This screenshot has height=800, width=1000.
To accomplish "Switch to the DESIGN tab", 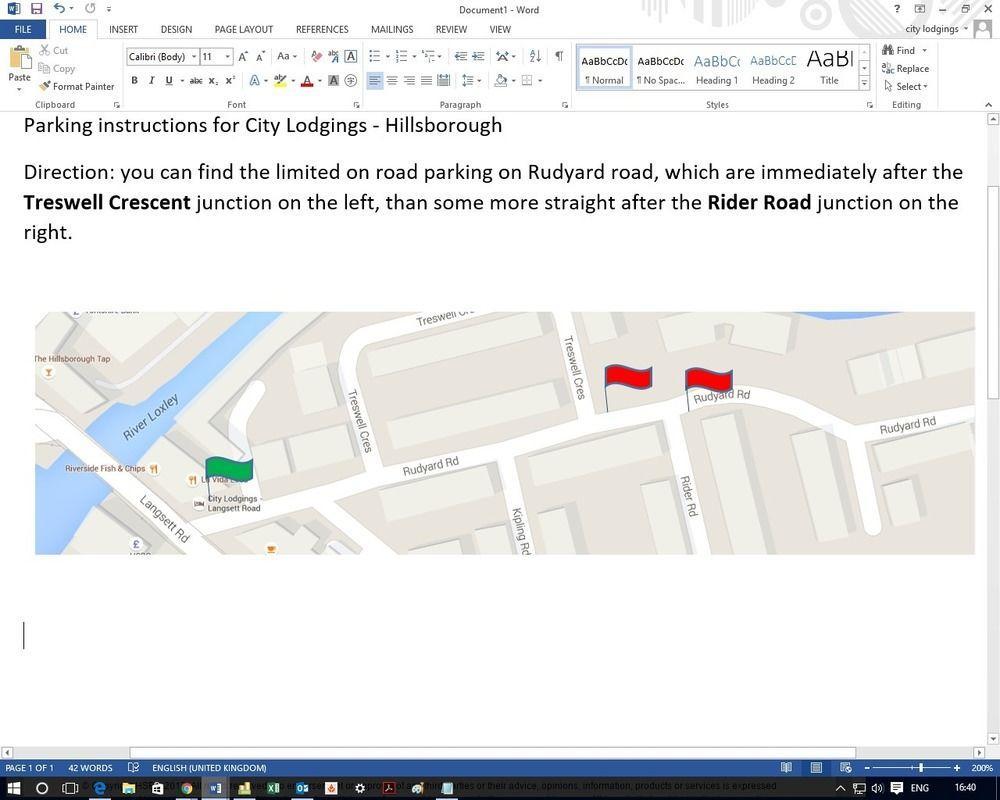I will pyautogui.click(x=176, y=29).
